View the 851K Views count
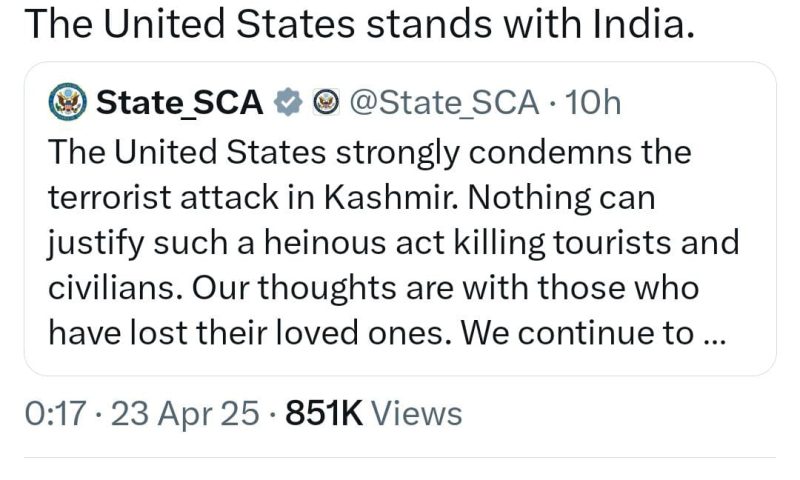The height and width of the screenshot is (480, 800). [373, 413]
